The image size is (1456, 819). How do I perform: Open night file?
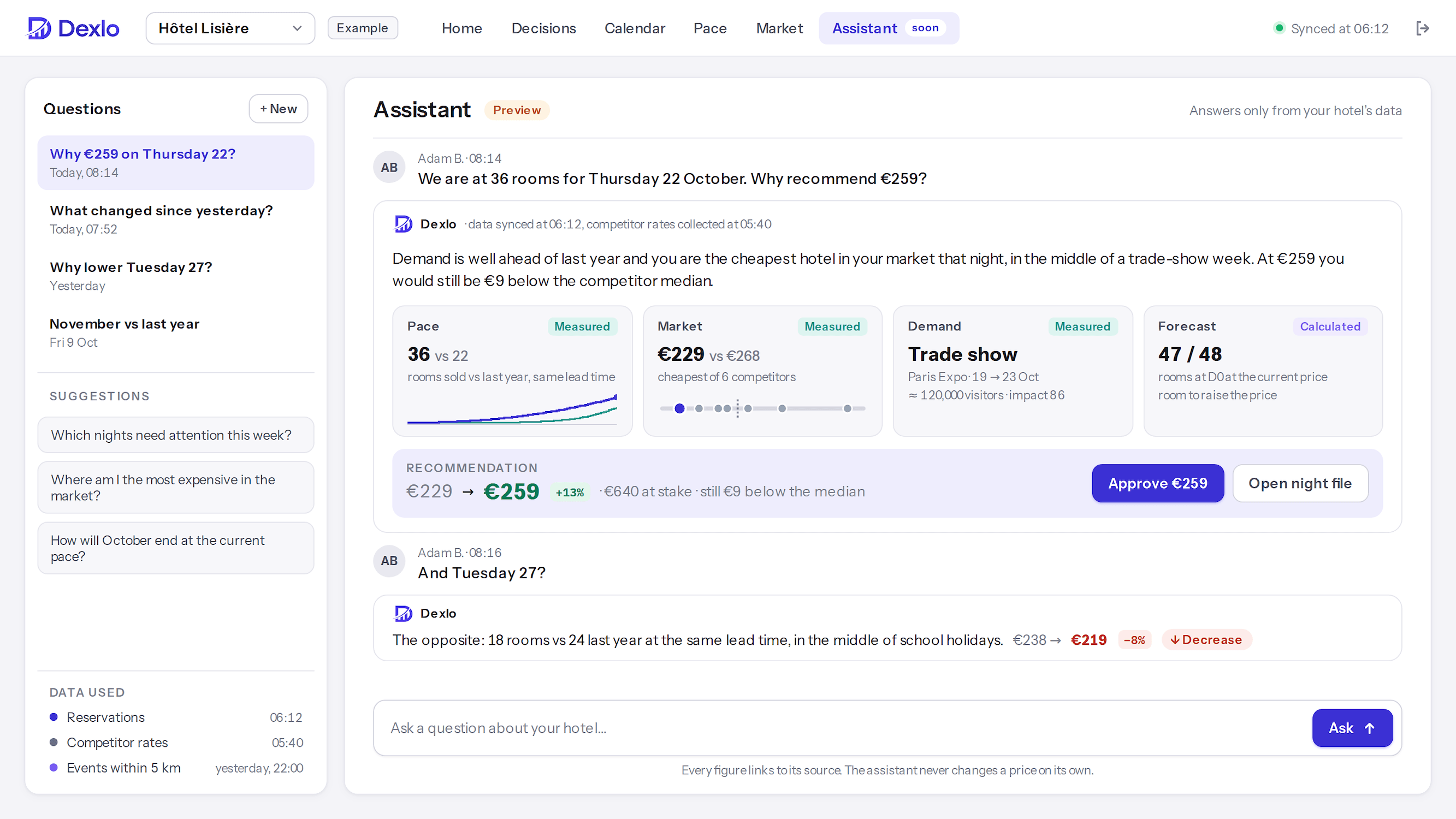tap(1300, 483)
